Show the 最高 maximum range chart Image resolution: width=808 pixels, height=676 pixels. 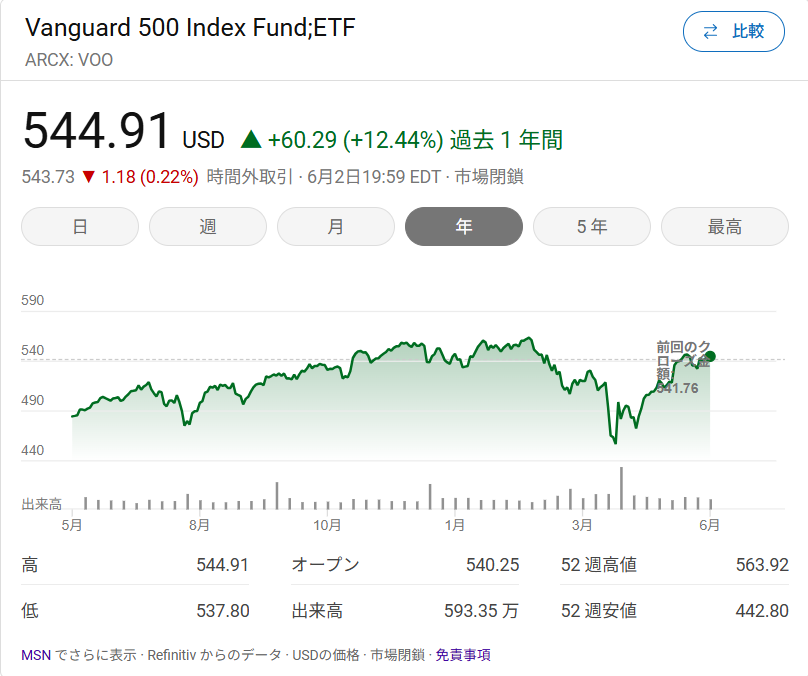724,227
